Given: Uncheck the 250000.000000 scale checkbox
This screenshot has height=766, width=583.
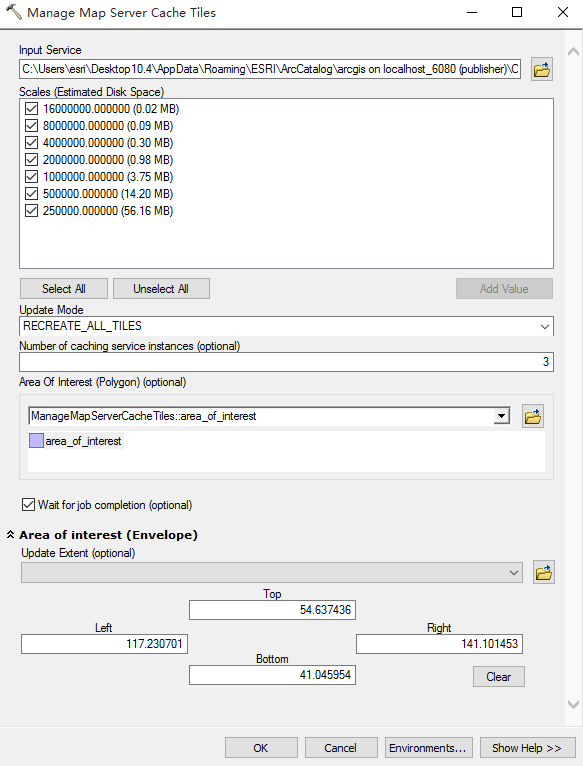Looking at the screenshot, I should click(x=31, y=211).
